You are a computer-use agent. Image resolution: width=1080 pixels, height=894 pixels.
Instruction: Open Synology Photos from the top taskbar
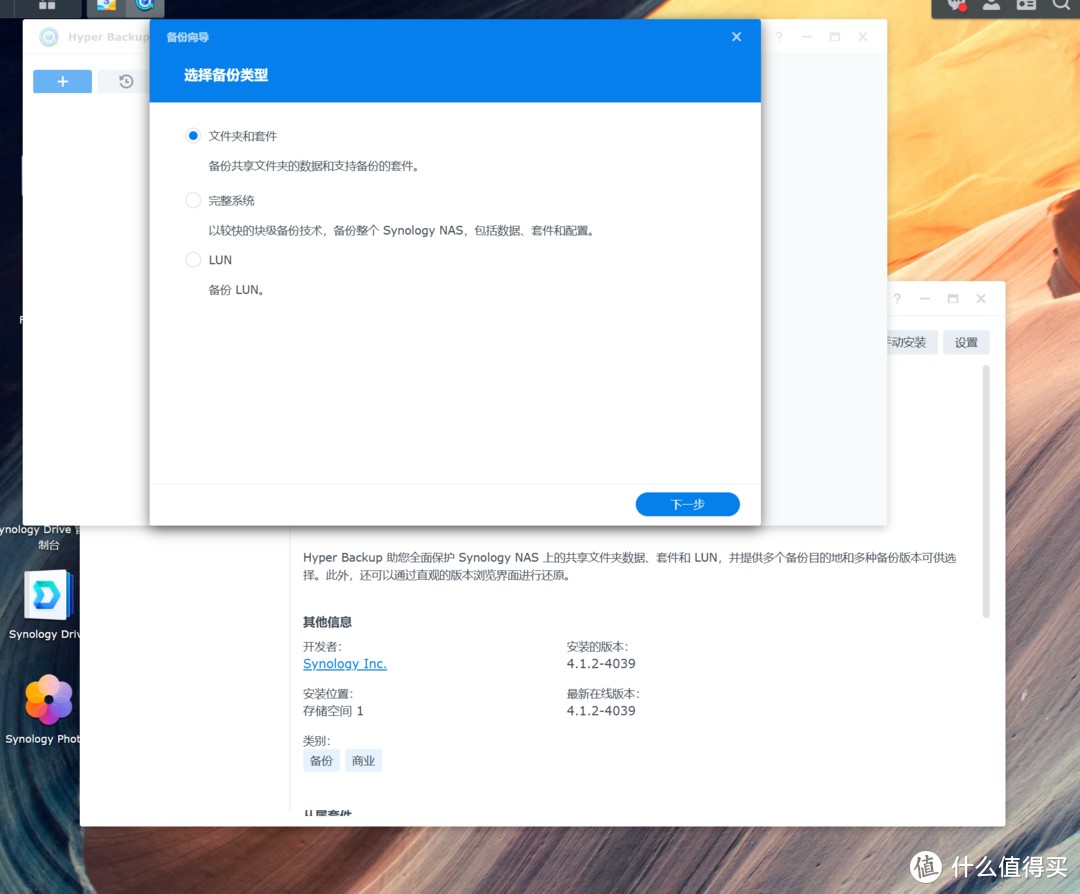107,6
